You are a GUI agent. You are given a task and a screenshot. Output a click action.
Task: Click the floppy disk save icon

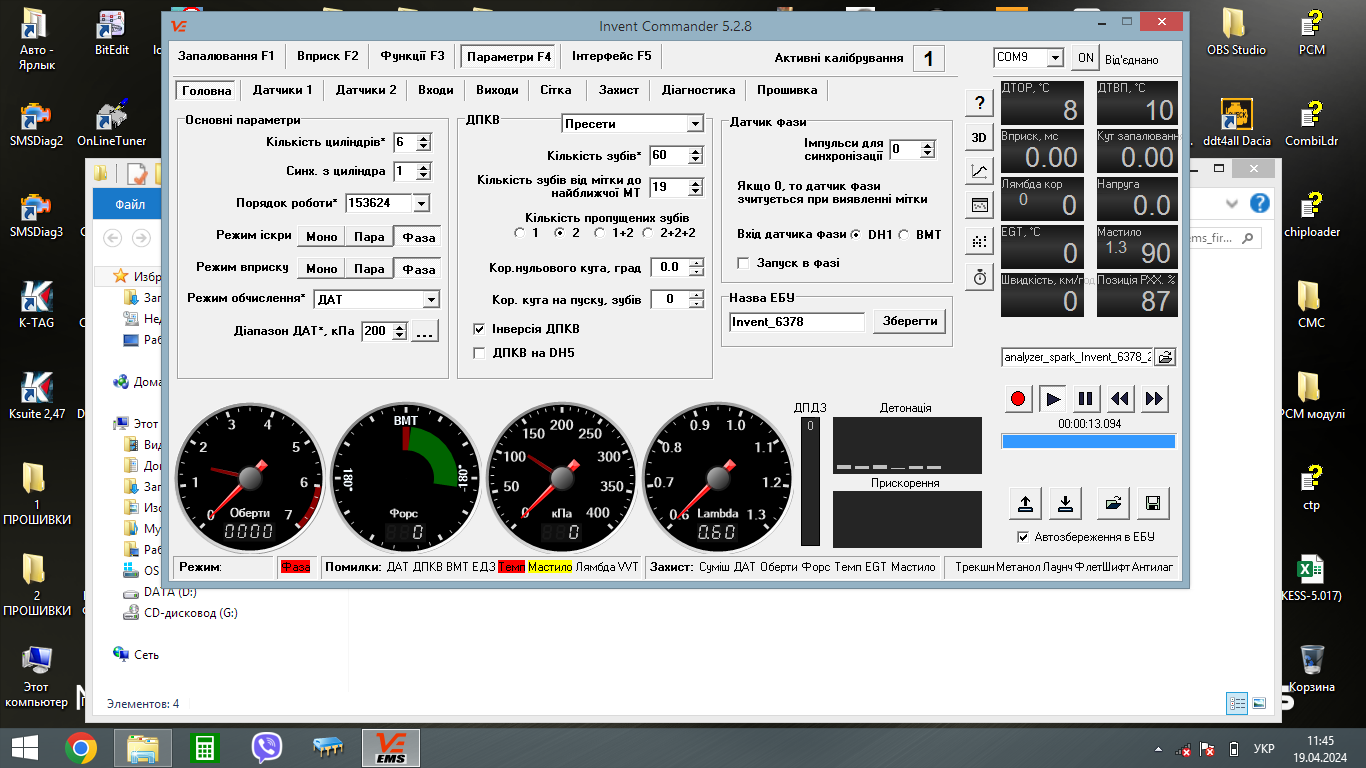tap(1152, 503)
